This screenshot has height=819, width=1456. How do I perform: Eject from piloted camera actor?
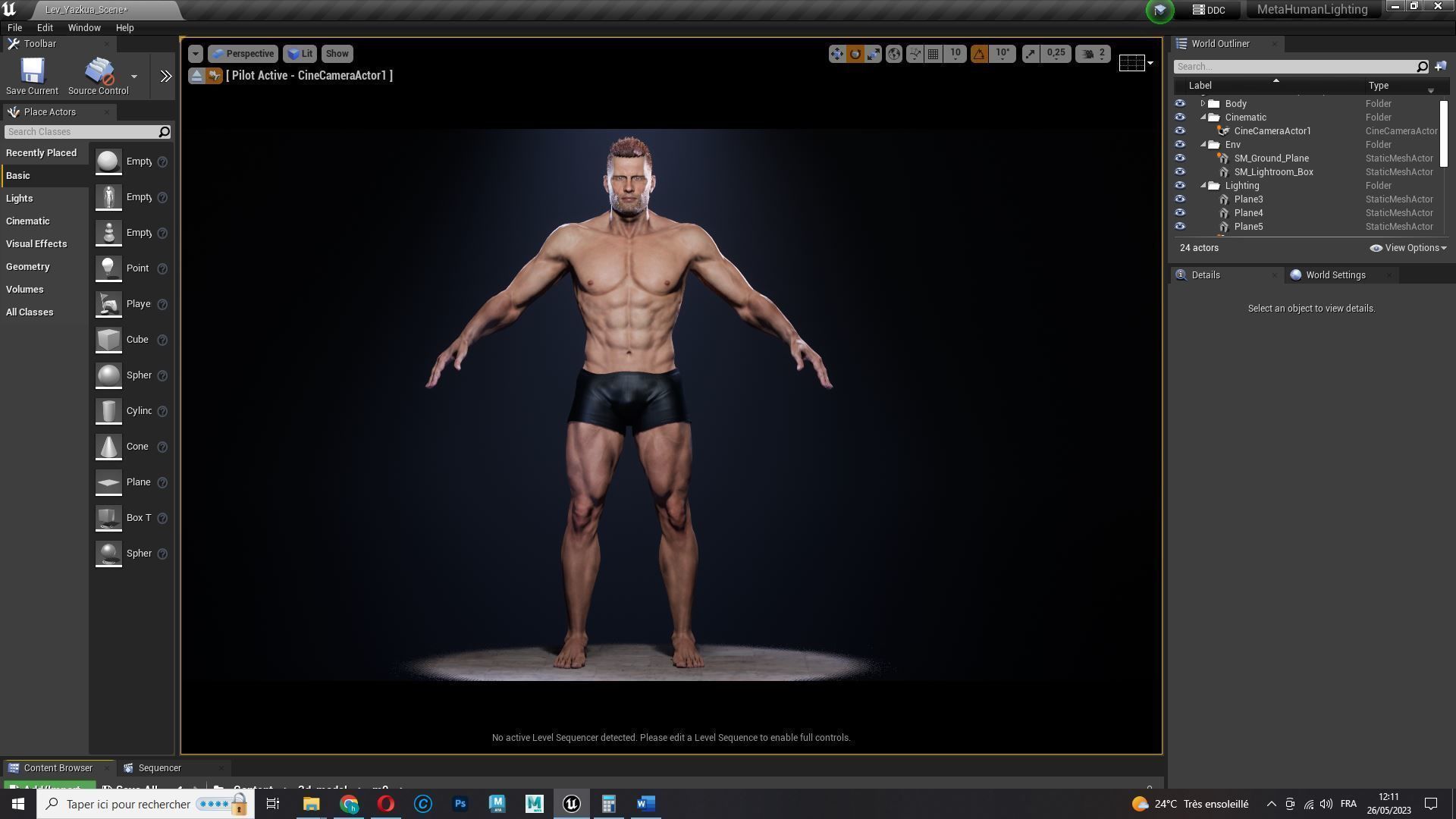tap(196, 76)
